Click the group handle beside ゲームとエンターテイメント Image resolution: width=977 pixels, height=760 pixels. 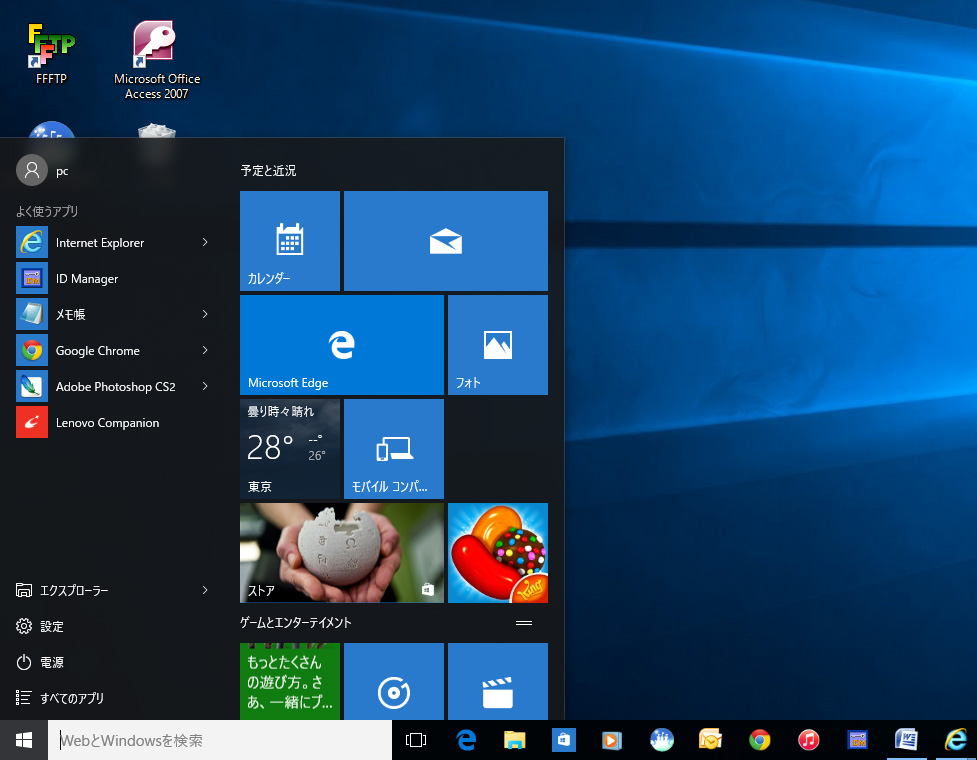524,623
